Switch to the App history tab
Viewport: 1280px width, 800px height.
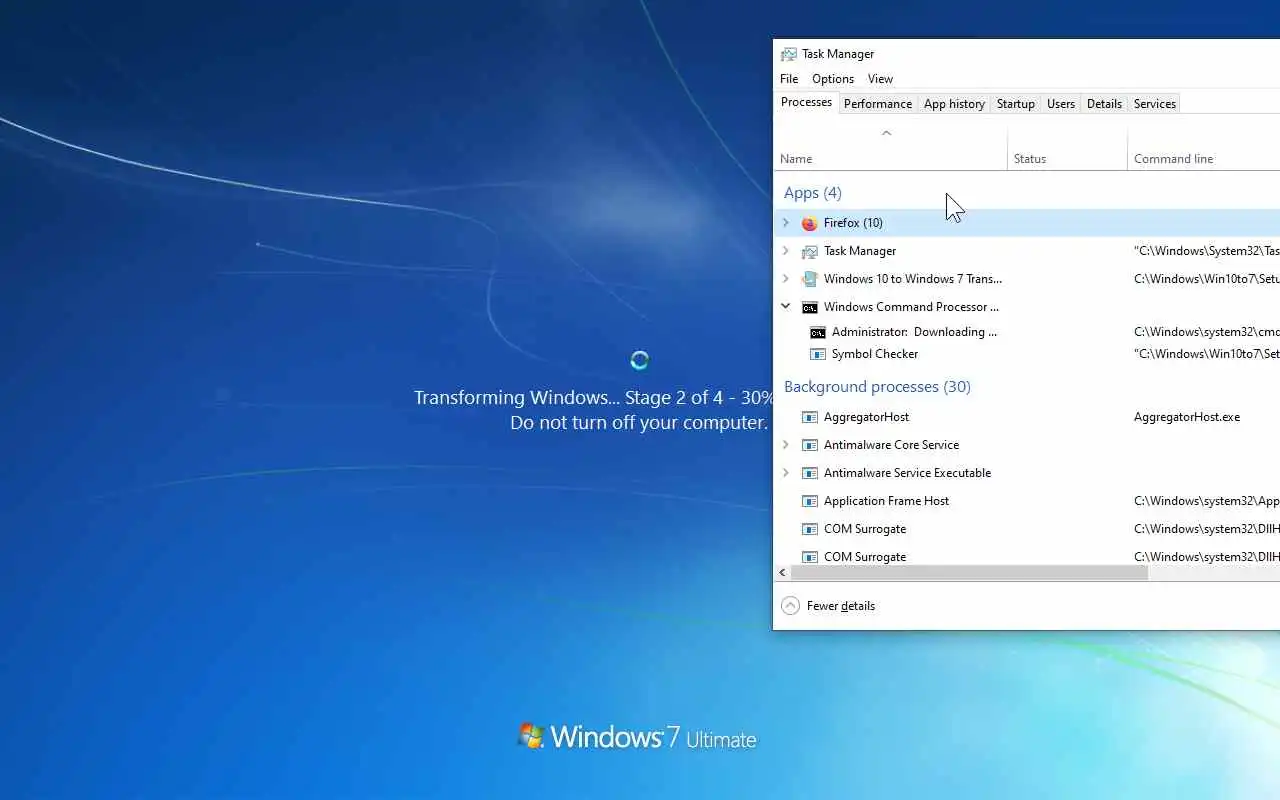[x=954, y=104]
